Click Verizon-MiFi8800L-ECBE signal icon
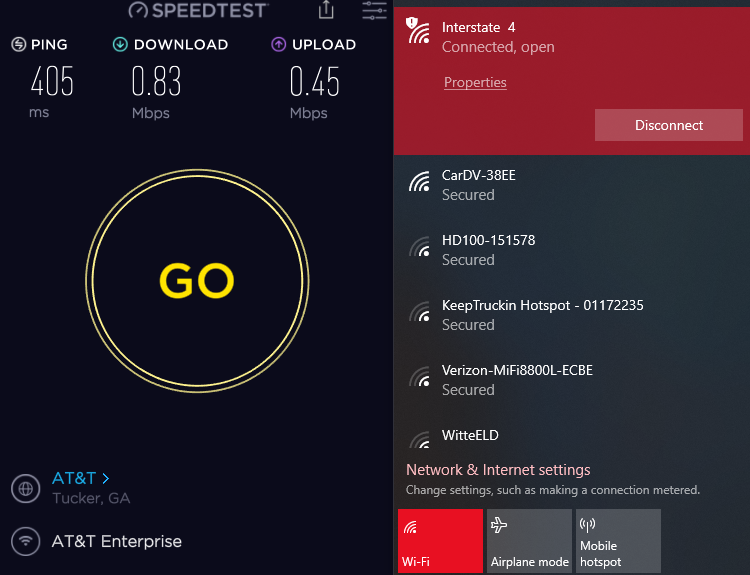 [x=419, y=377]
